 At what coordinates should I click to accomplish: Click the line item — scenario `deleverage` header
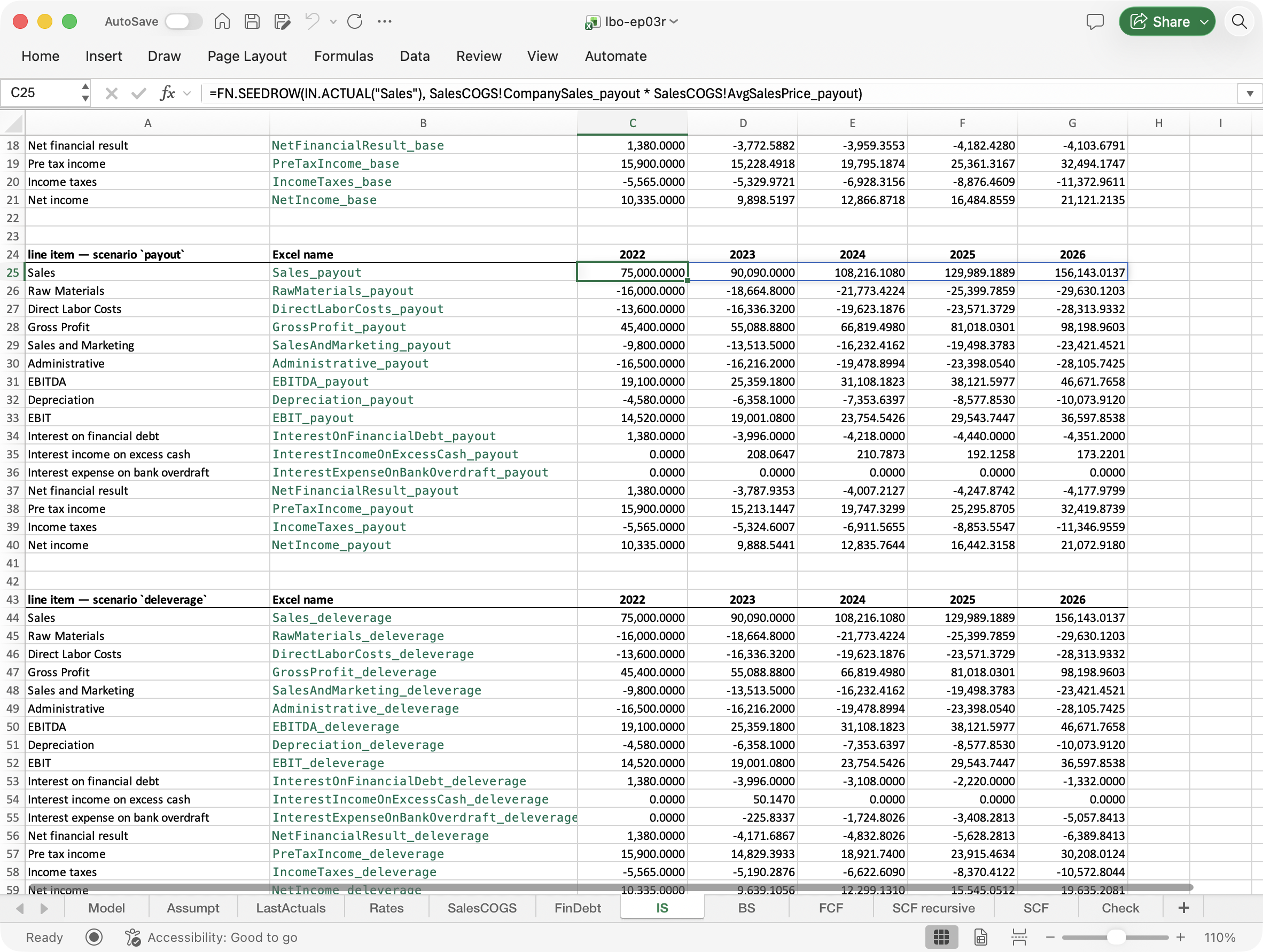coord(147,599)
